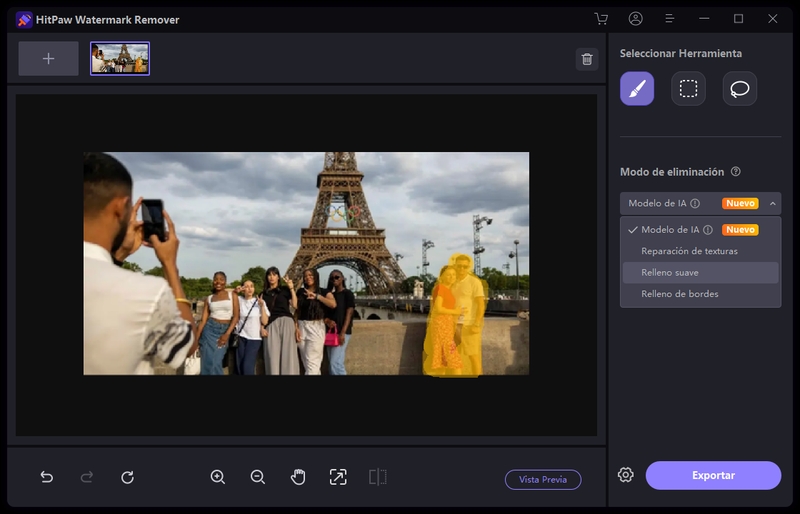Reset edits with the refresh icon
Screen dimensions: 800x514
coord(127,477)
